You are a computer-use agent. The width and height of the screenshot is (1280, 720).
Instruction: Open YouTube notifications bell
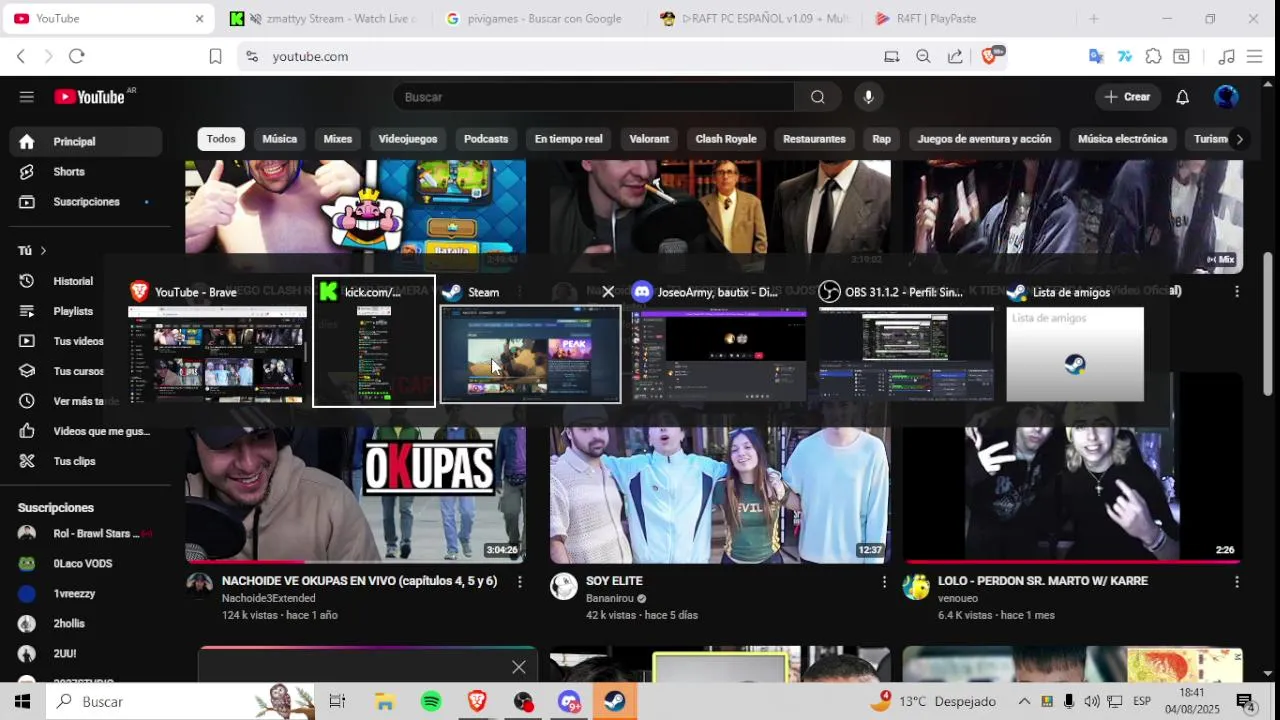1182,97
